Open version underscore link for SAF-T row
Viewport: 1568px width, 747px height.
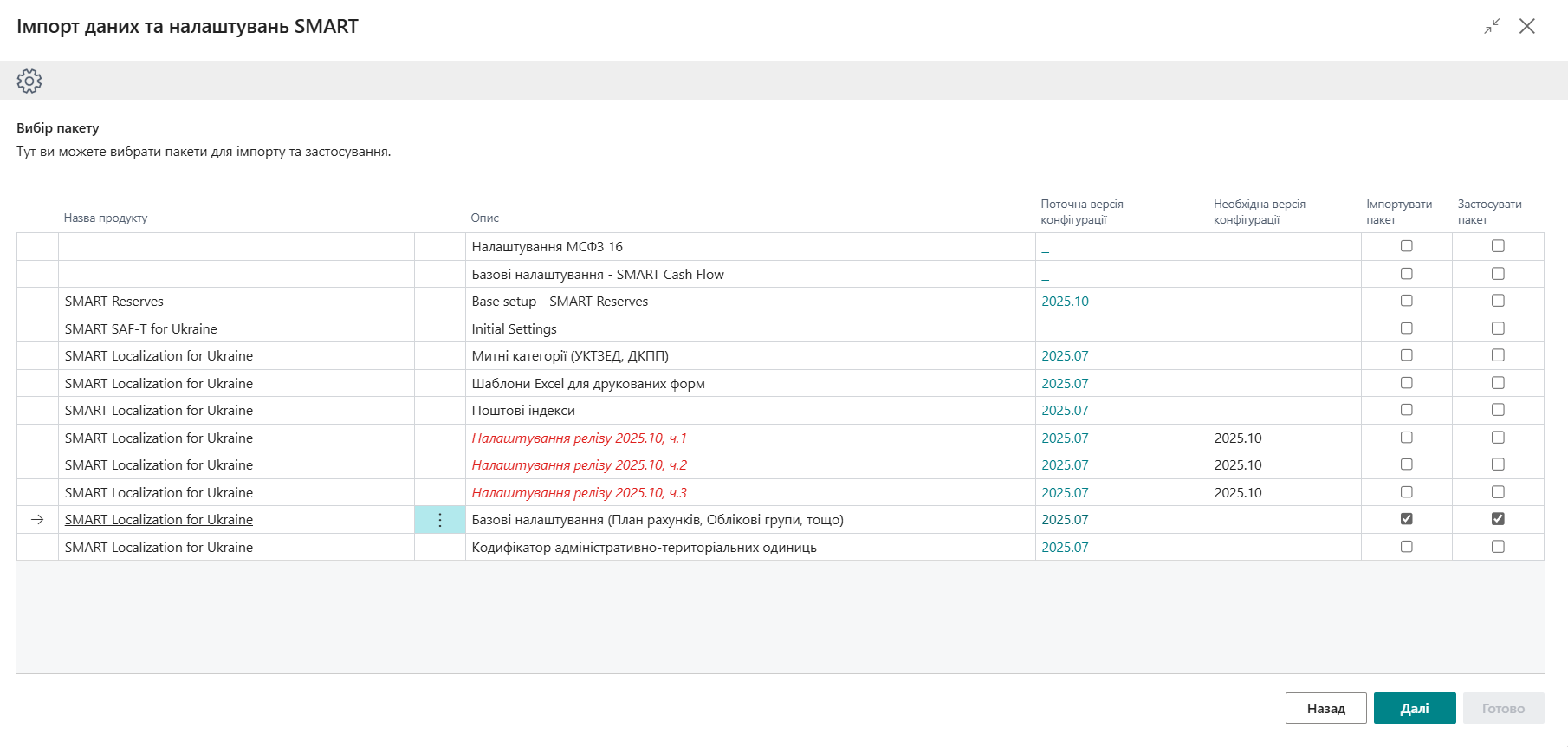(1046, 331)
